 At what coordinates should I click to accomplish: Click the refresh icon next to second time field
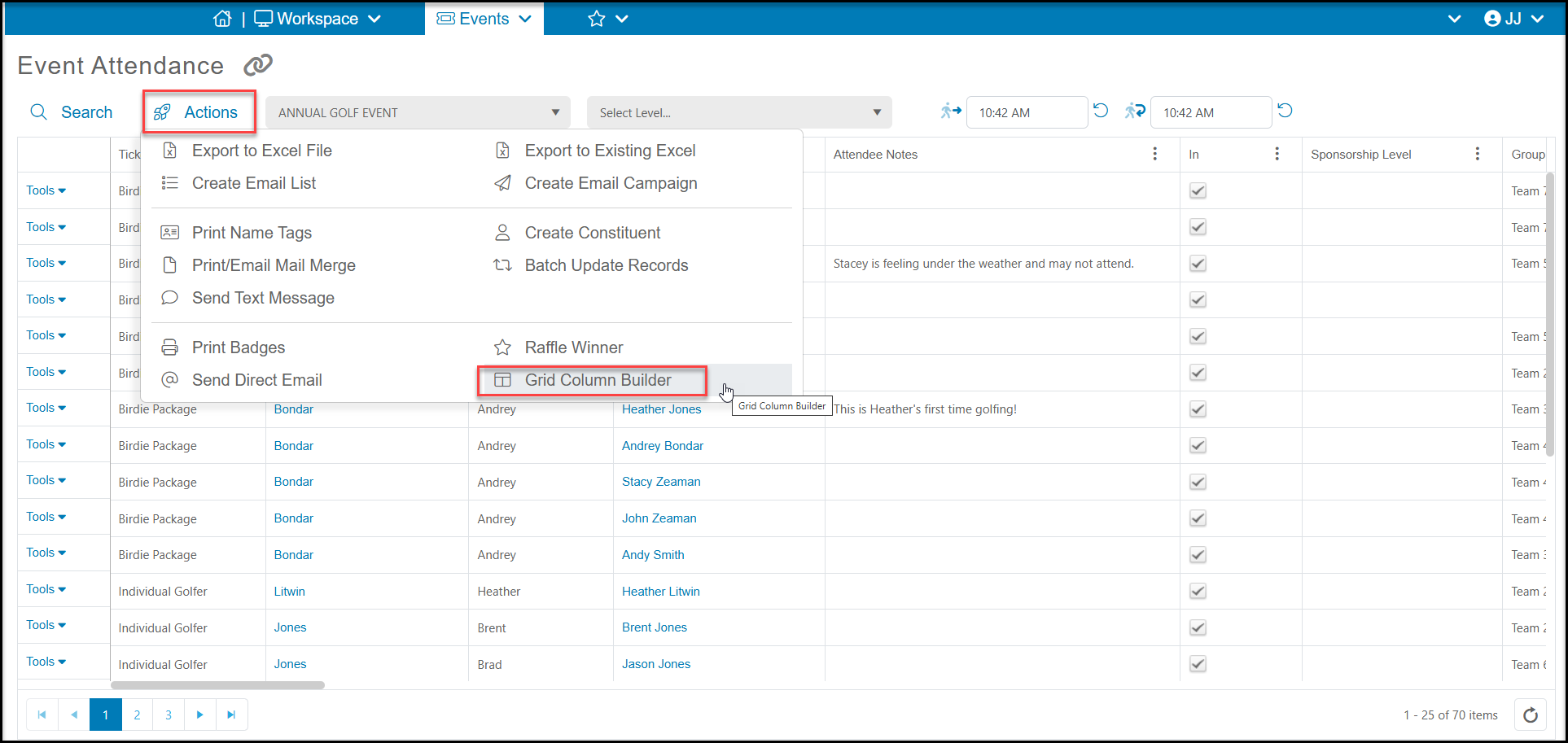point(1285,111)
